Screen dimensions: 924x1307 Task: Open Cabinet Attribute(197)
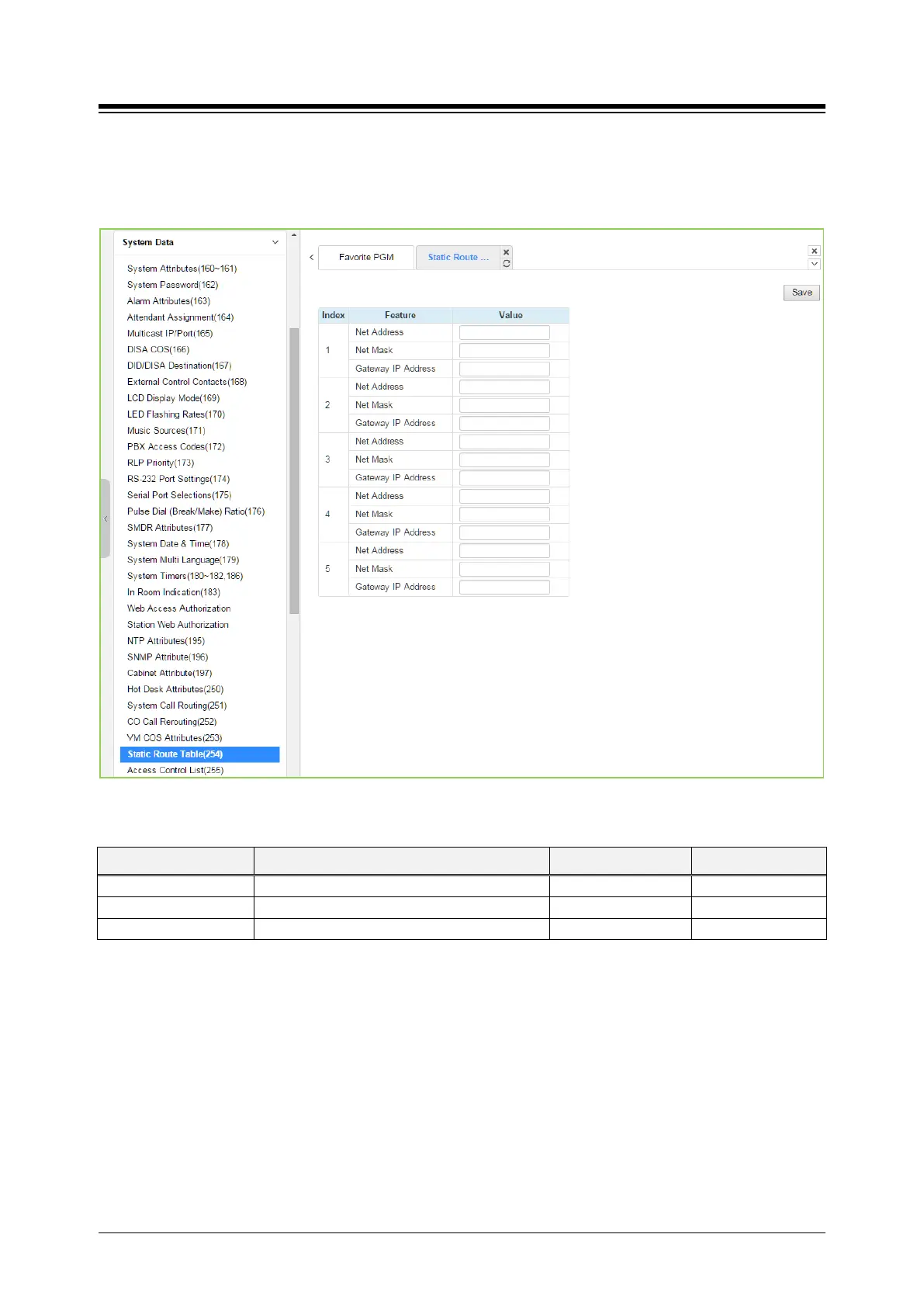(169, 674)
